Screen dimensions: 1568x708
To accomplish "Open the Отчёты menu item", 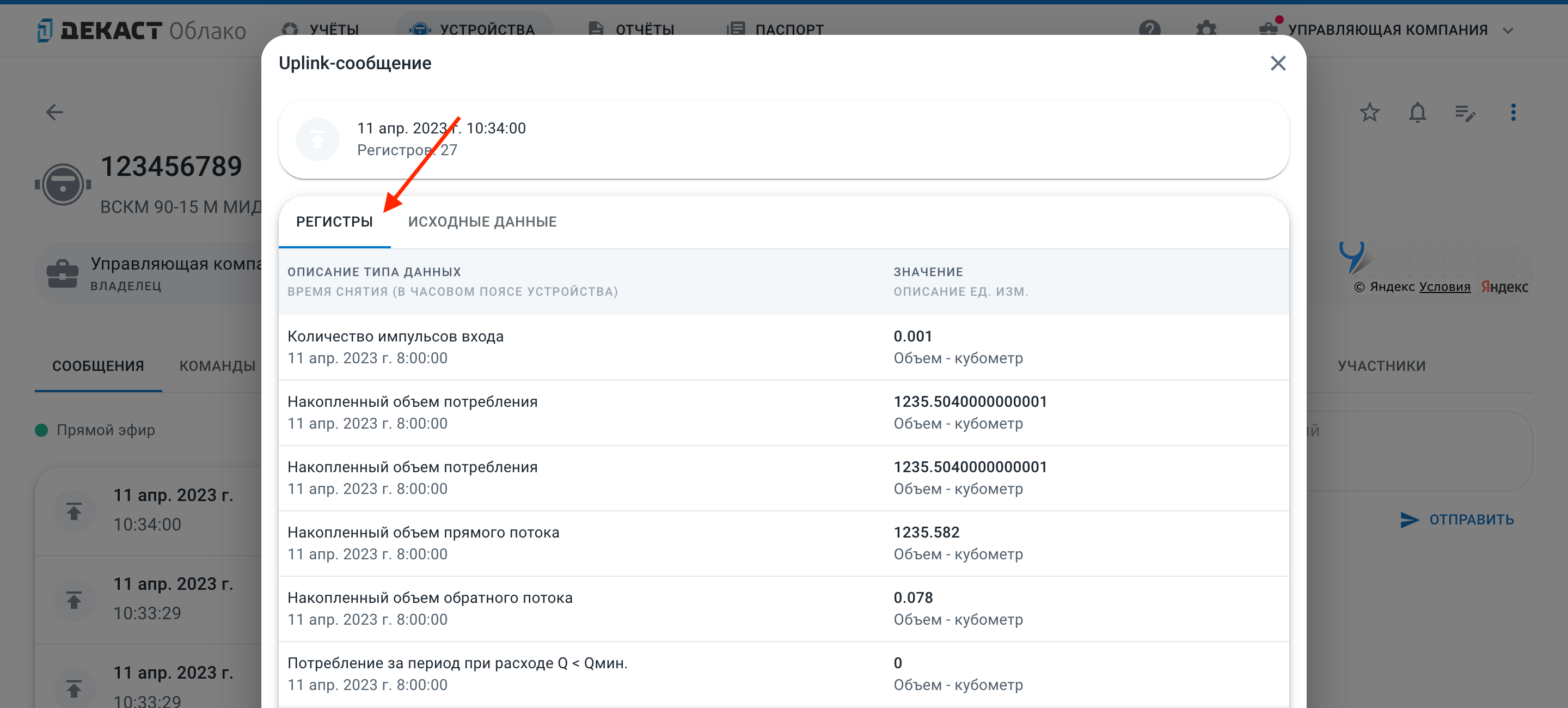I will (632, 29).
